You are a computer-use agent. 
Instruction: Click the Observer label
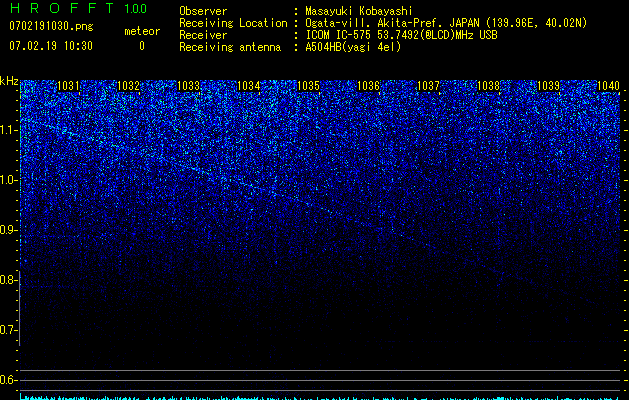click(203, 11)
